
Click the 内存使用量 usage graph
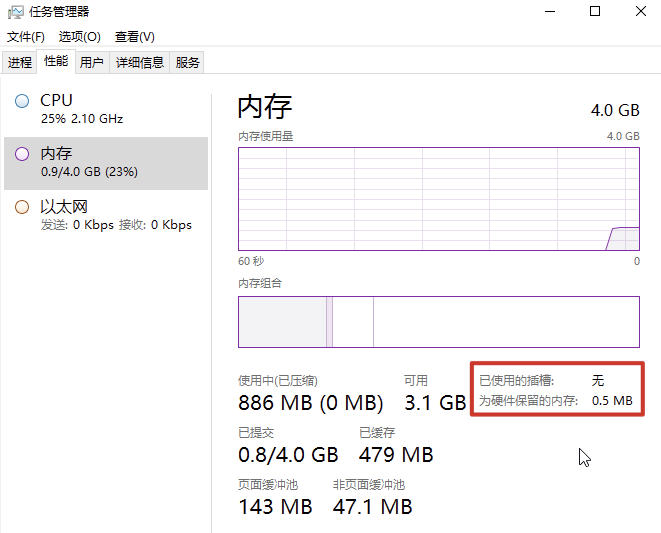point(439,199)
